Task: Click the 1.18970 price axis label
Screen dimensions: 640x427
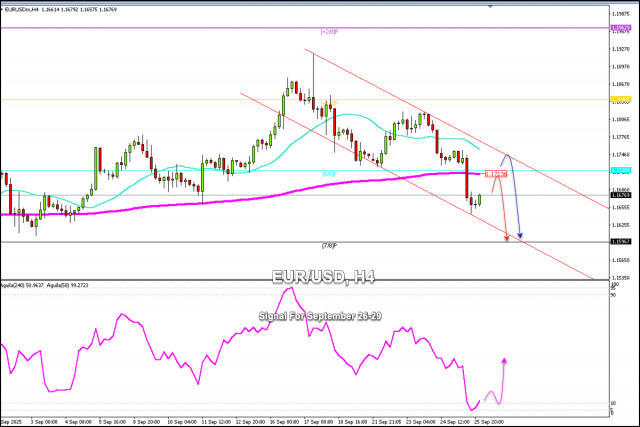Action: (x=620, y=66)
